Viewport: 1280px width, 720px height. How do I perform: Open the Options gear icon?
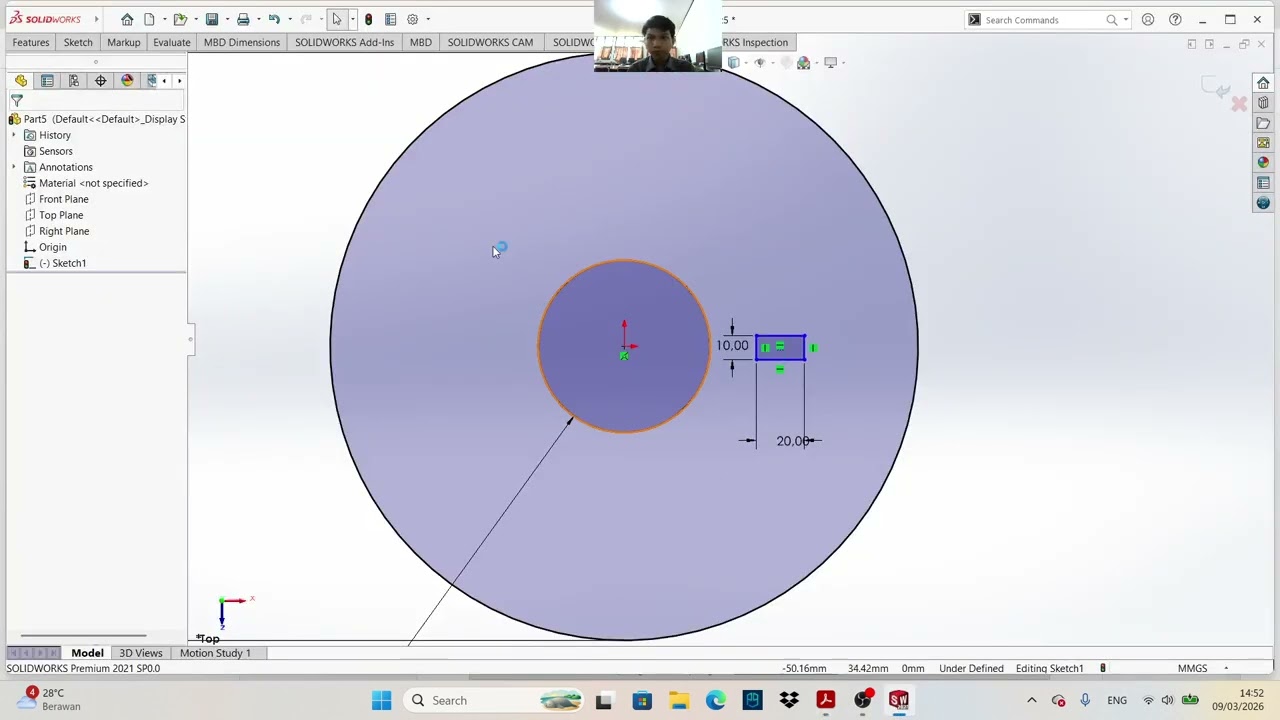tap(412, 19)
